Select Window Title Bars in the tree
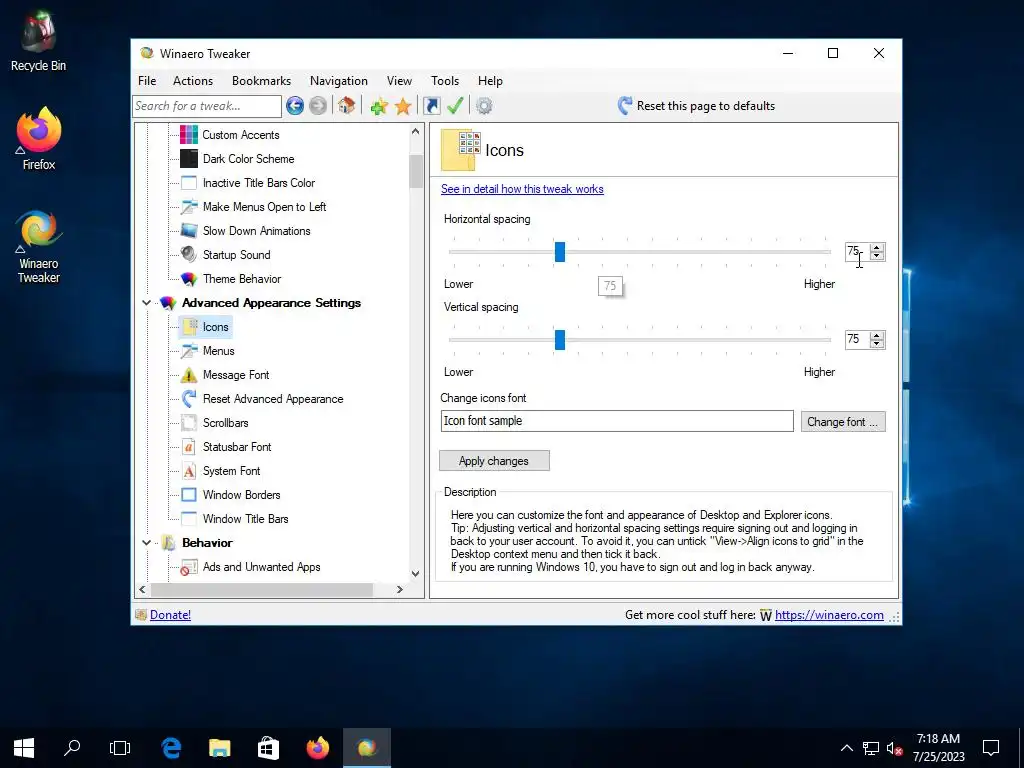Image resolution: width=1024 pixels, height=768 pixels. pyautogui.click(x=246, y=519)
